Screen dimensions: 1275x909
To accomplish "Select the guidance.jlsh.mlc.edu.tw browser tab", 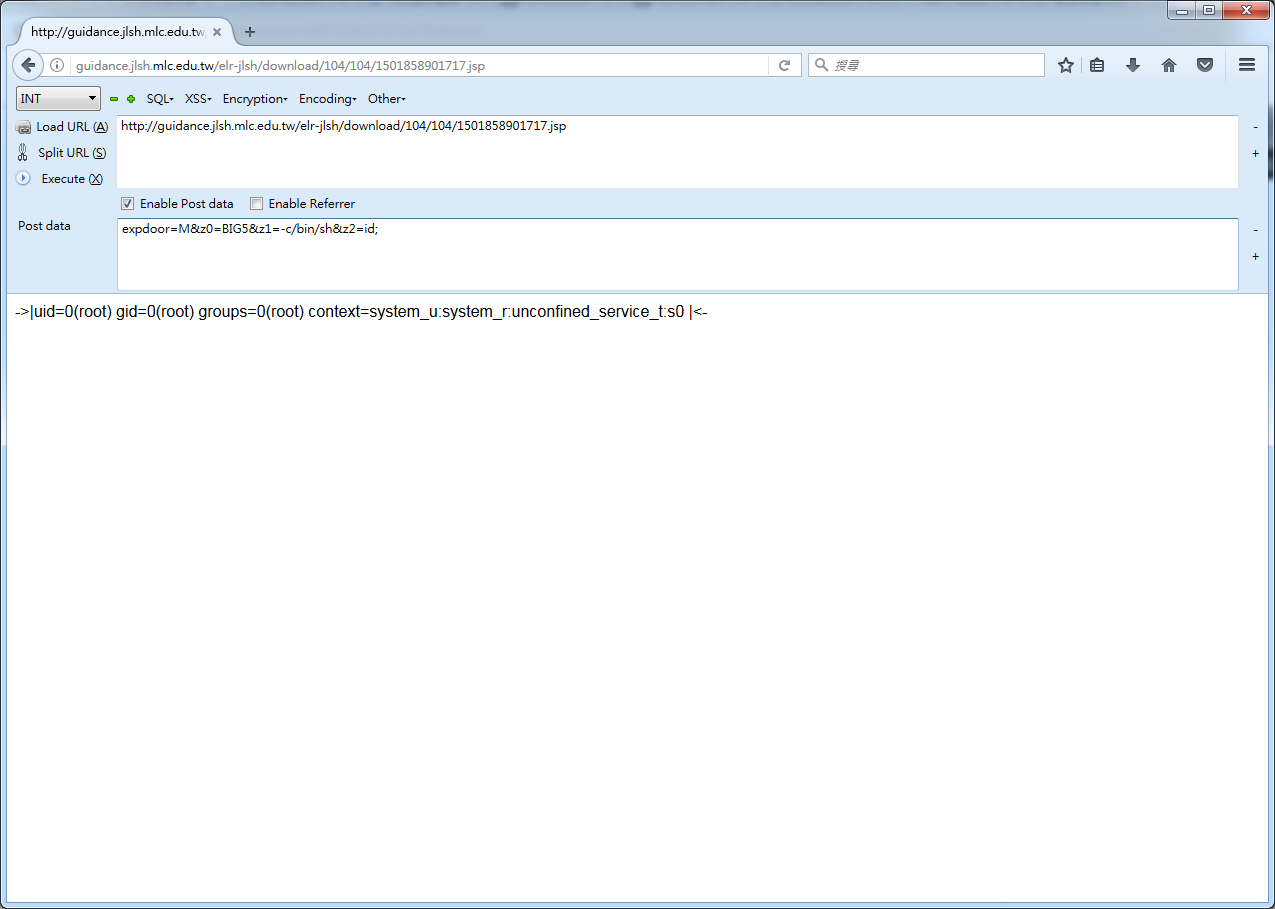I will 117,32.
